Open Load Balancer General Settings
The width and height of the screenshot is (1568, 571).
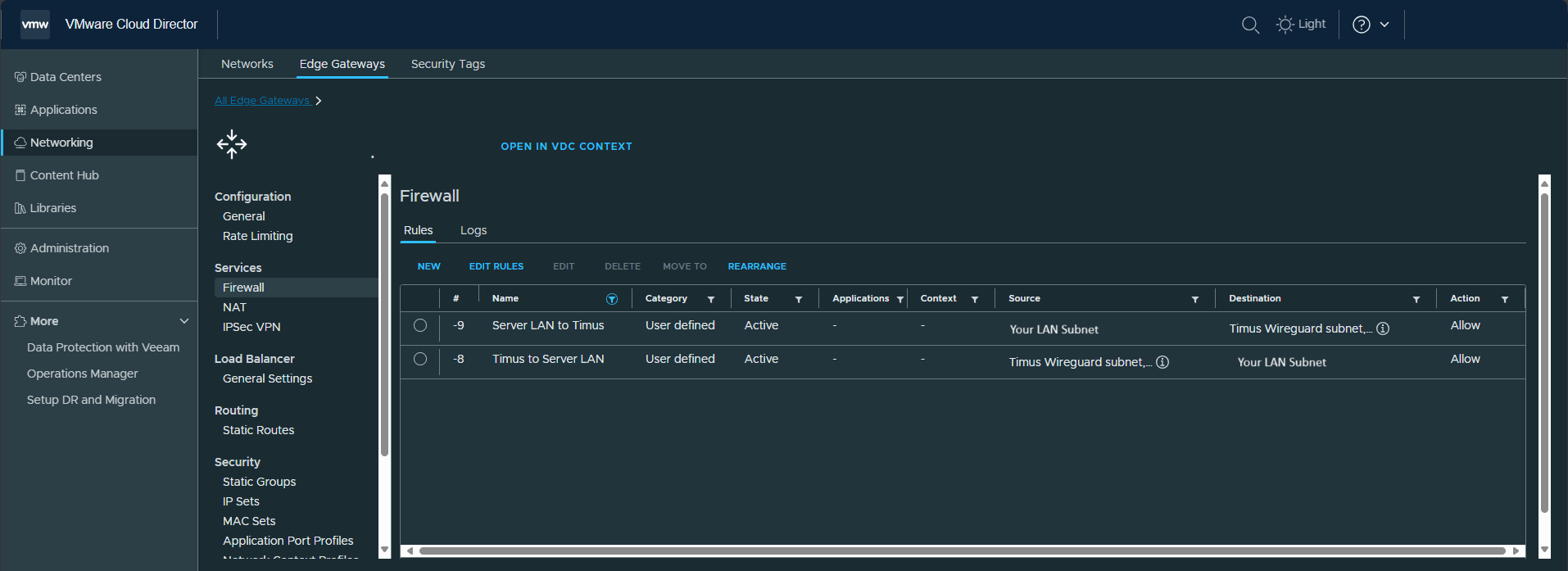[x=268, y=378]
